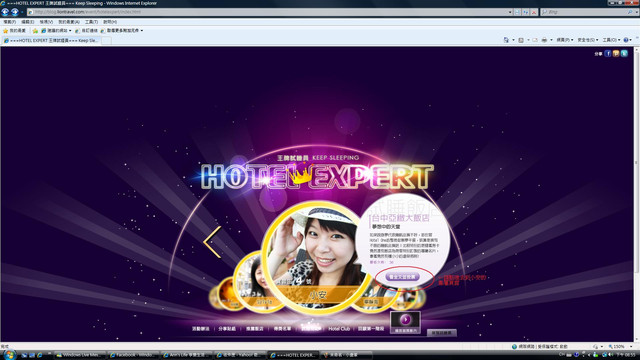Click the highlighted fifth bottom navigation link

tap(310, 328)
